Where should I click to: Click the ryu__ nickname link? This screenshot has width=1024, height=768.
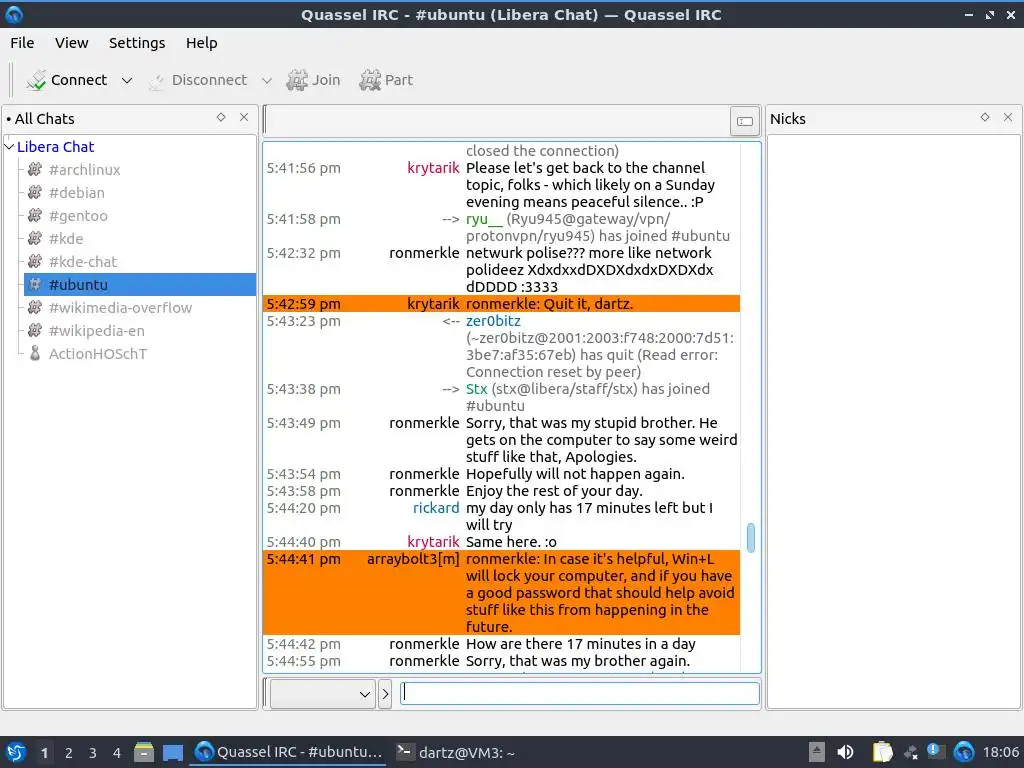click(x=484, y=219)
